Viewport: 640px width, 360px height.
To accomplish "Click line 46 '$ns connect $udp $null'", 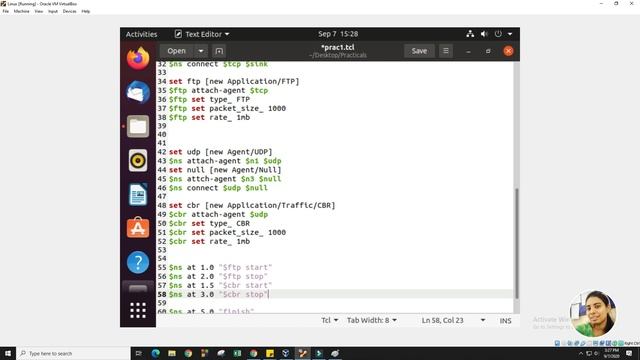I will pyautogui.click(x=218, y=188).
